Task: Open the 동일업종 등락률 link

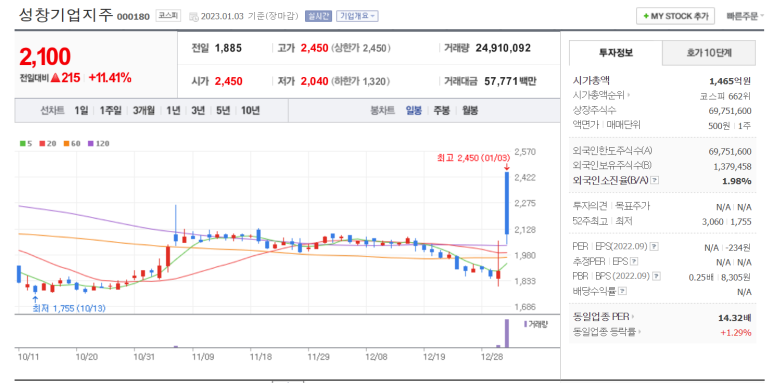Action: coord(606,332)
